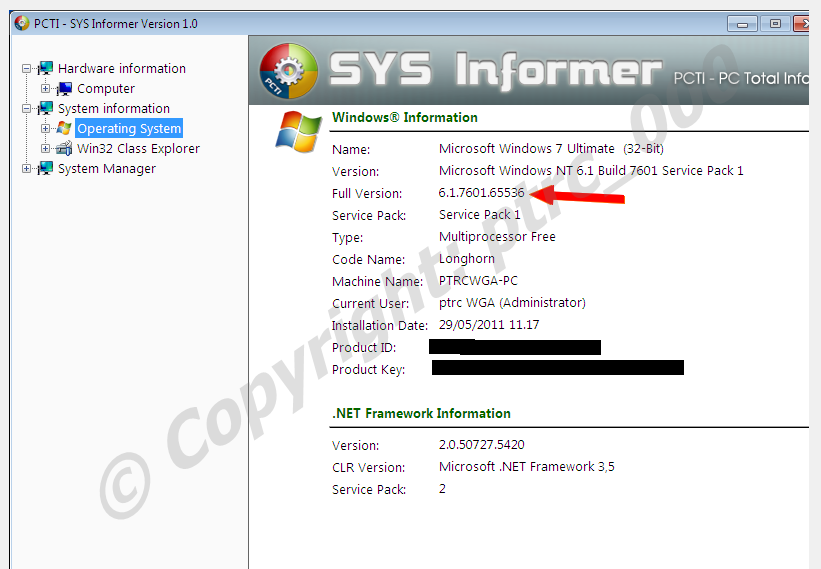
Task: Click the installation date 29/05/2011 11.17
Action: point(489,325)
